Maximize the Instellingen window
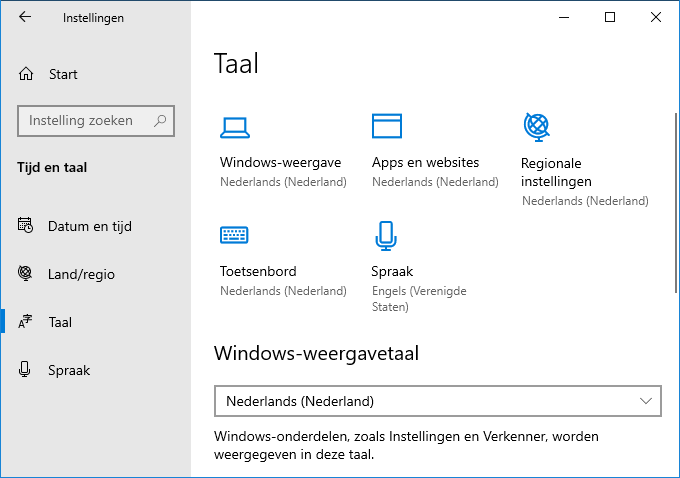Viewport: 680px width, 478px height. (610, 17)
